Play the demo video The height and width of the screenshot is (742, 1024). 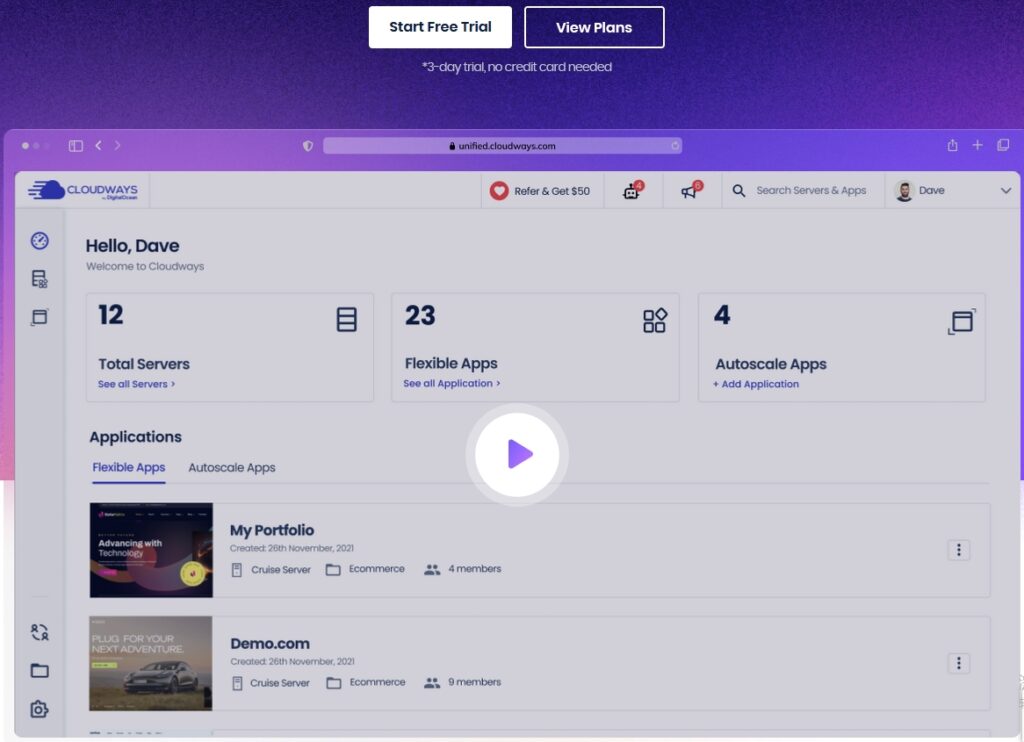517,455
